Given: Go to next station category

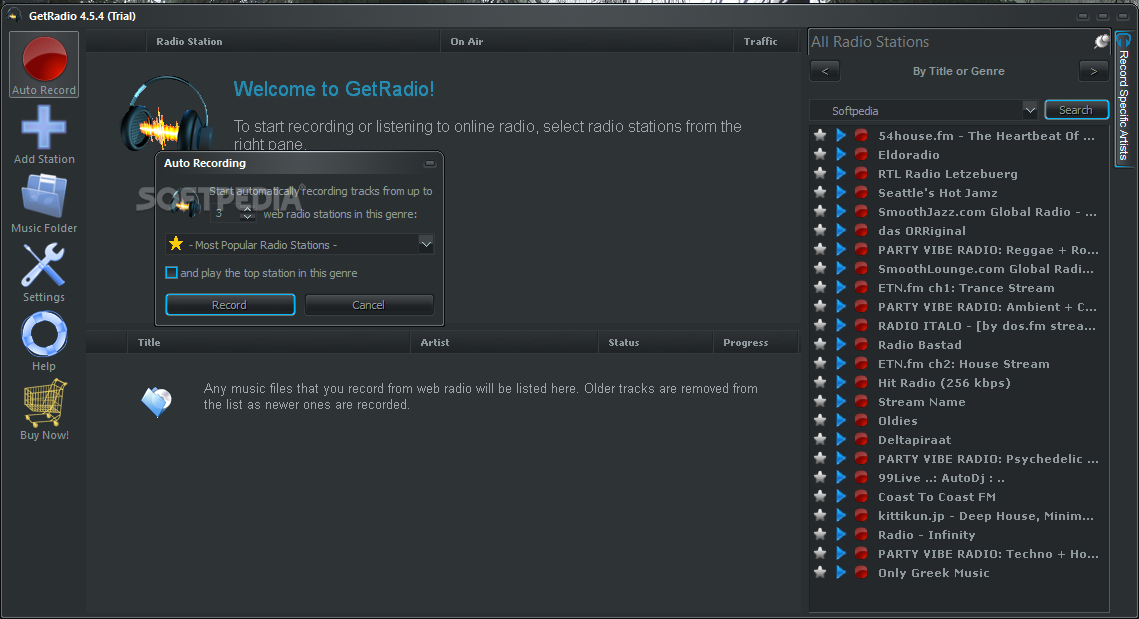Looking at the screenshot, I should click(1093, 70).
